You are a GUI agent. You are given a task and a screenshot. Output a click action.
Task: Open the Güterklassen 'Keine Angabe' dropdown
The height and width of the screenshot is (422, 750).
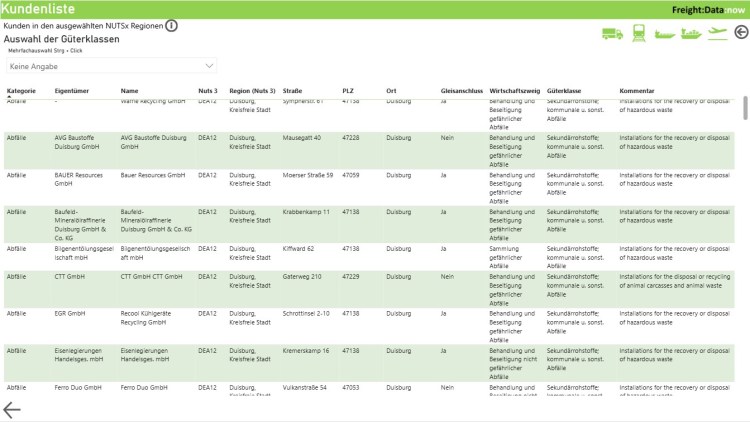click(x=112, y=66)
